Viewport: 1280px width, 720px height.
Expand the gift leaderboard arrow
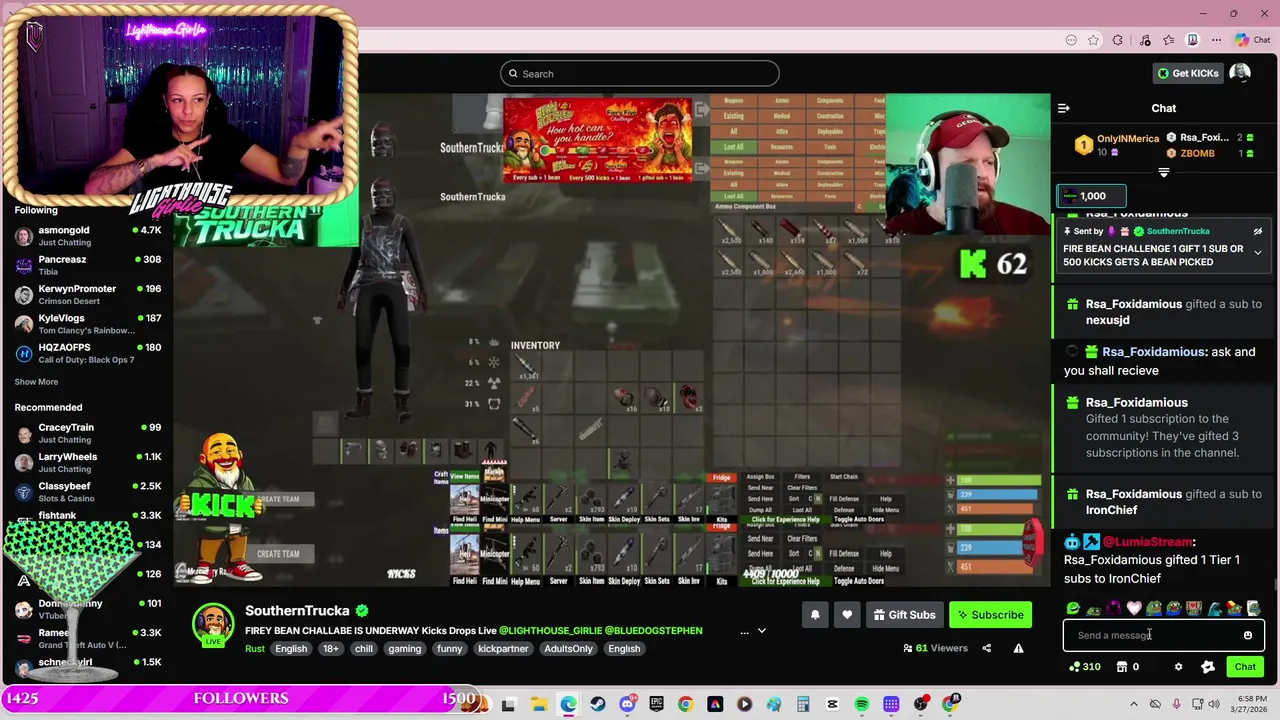(1163, 173)
